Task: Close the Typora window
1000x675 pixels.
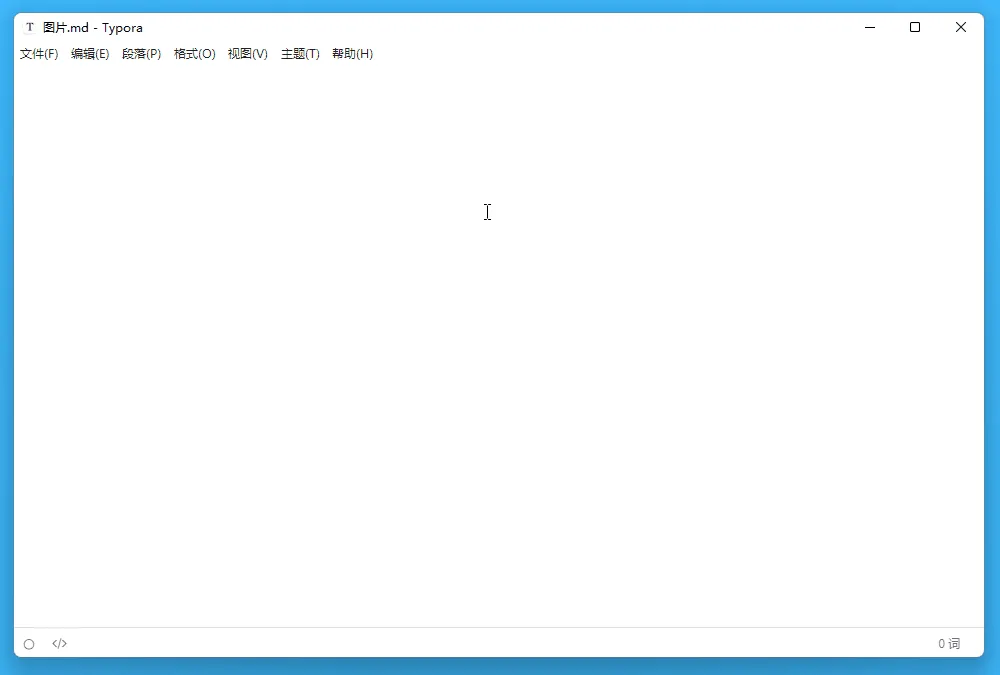Action: point(961,27)
